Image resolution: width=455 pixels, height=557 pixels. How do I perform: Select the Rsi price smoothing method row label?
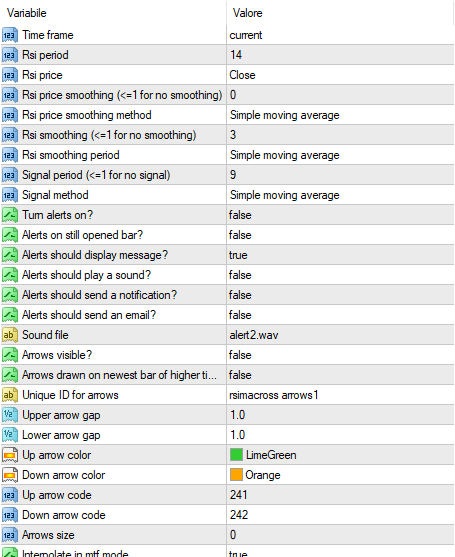pos(87,115)
